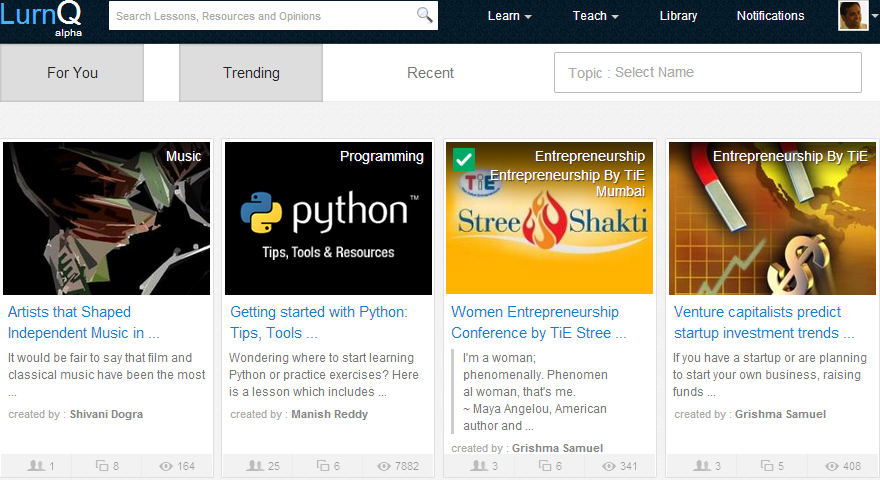Switch to the Recent tab
Image resolution: width=880 pixels, height=480 pixels.
430,73
